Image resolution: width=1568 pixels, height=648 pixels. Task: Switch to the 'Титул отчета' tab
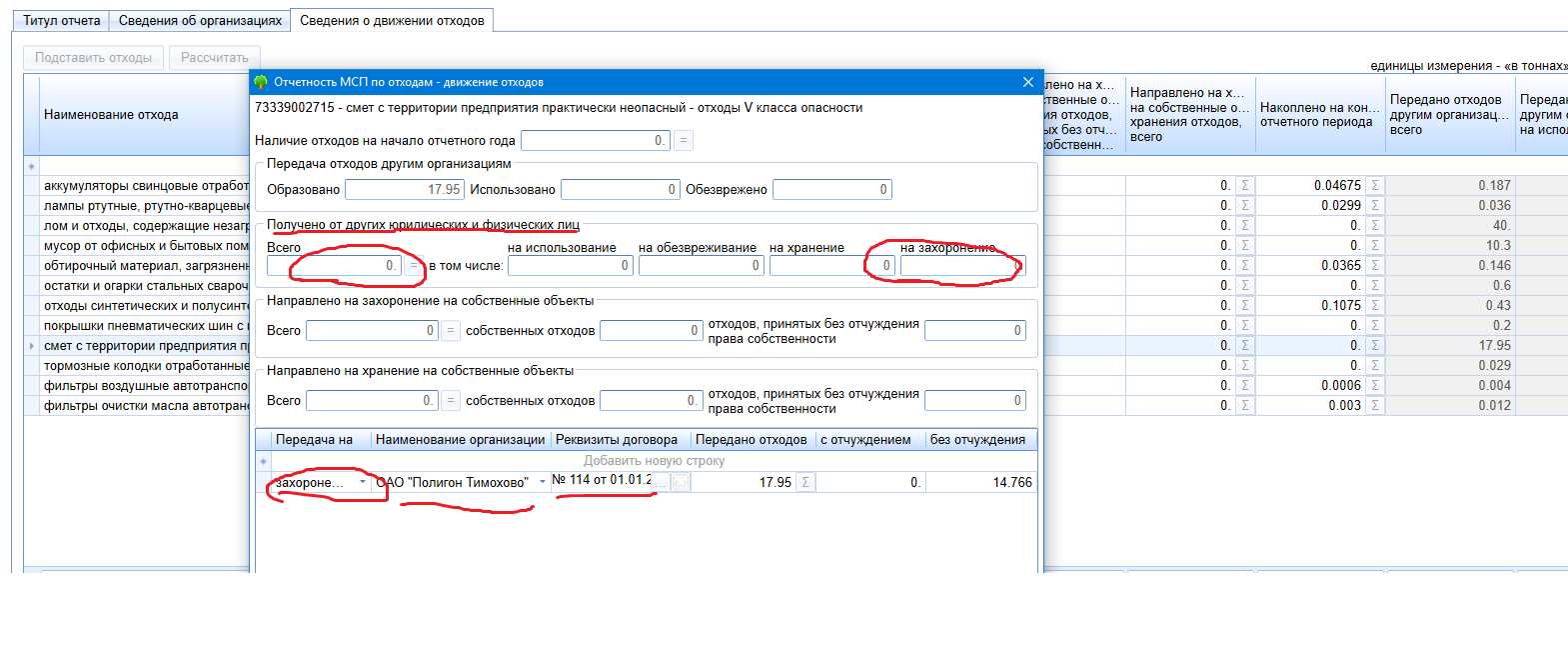[61, 20]
